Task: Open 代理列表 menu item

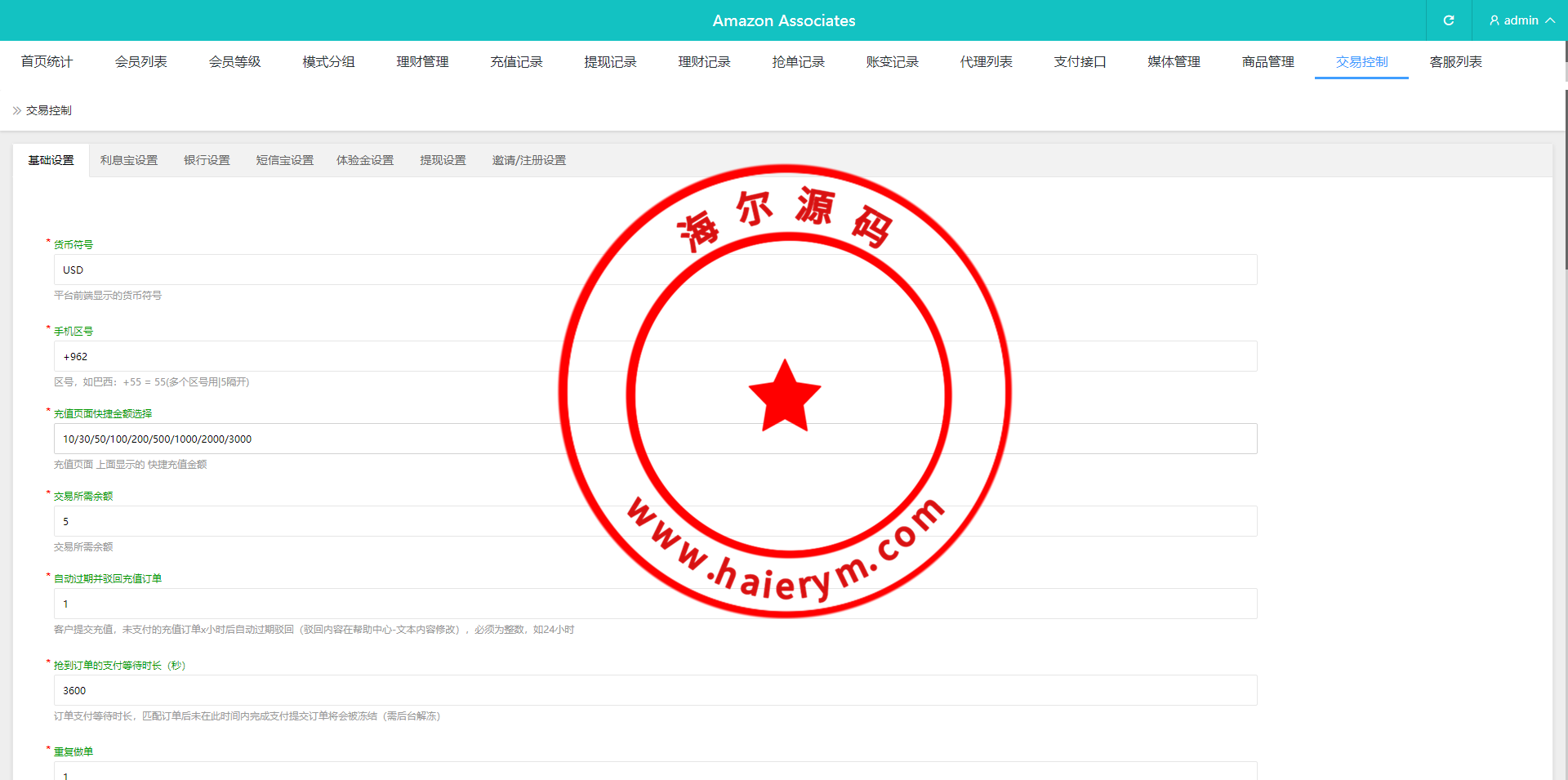Action: pos(986,62)
